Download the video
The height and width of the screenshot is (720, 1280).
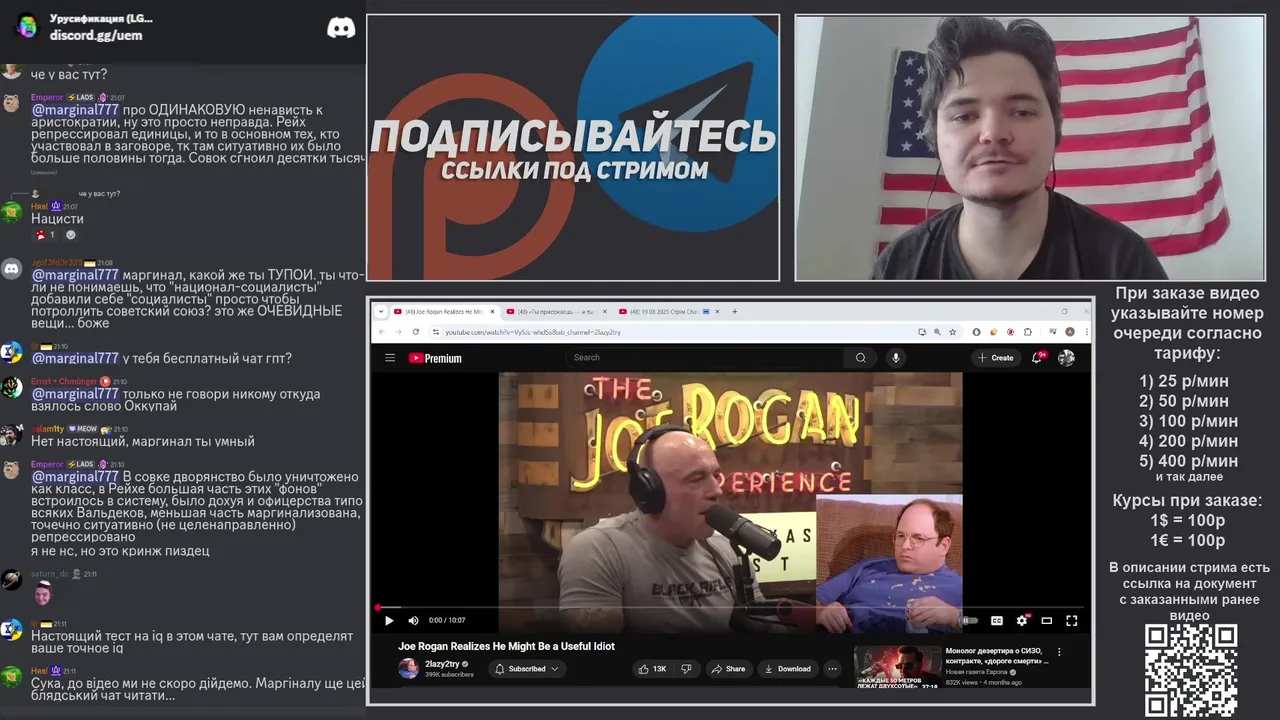pos(787,668)
